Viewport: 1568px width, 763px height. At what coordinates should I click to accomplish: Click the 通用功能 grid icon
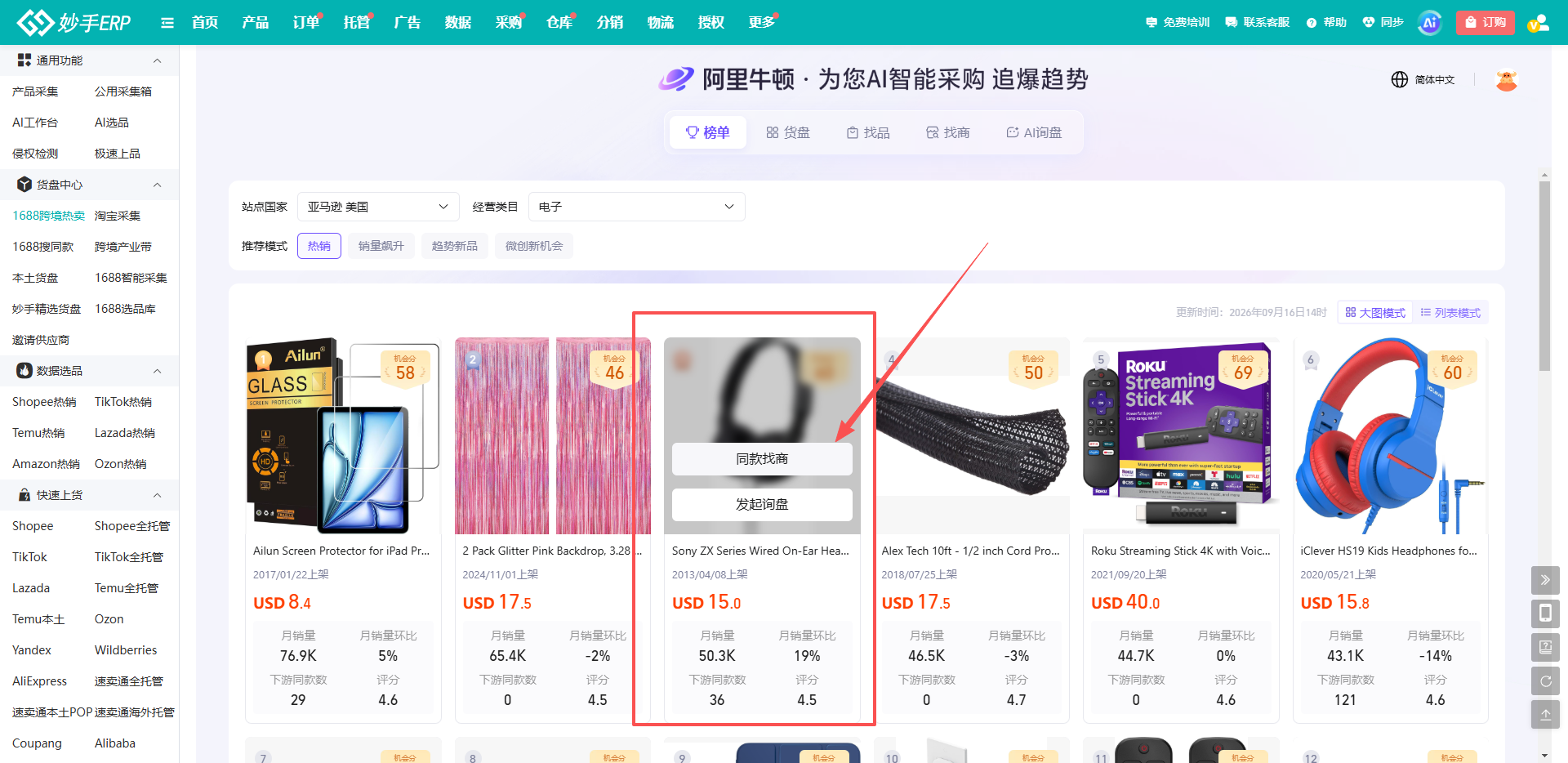point(24,60)
